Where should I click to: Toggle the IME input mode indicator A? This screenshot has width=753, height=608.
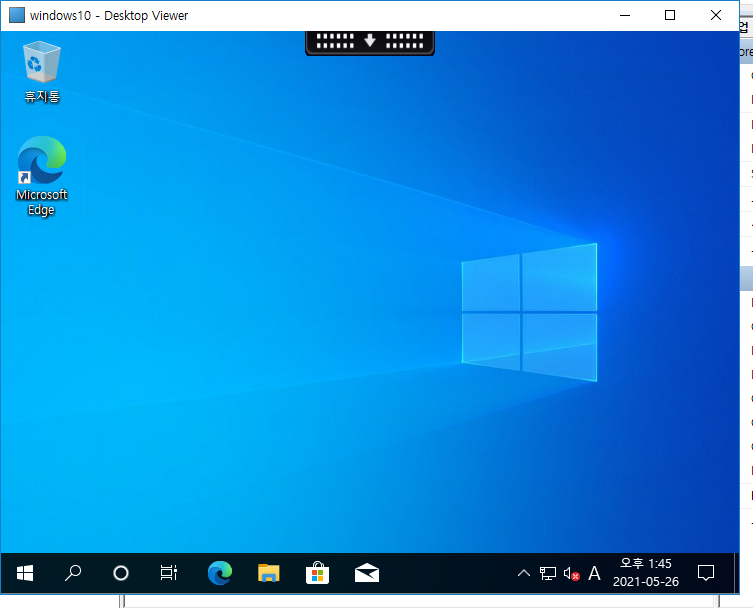pyautogui.click(x=595, y=573)
